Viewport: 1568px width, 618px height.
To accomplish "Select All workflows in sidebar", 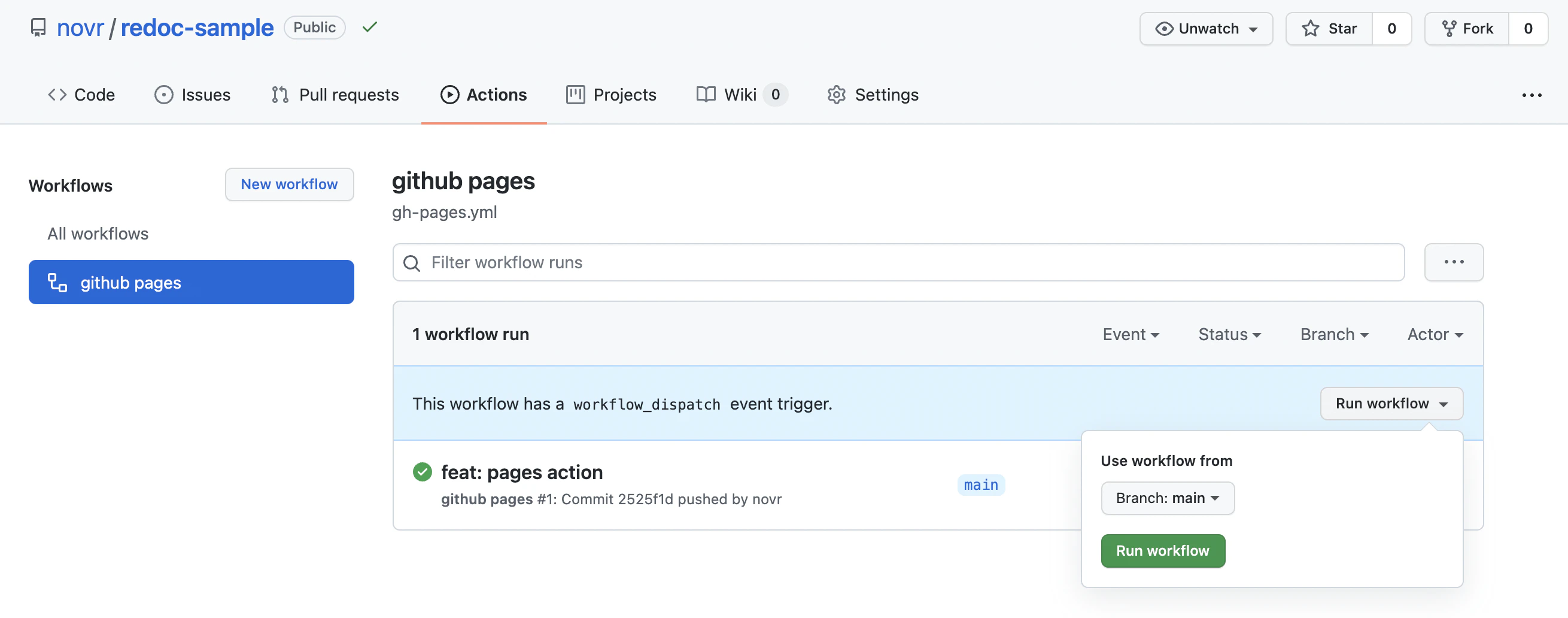I will [x=98, y=234].
